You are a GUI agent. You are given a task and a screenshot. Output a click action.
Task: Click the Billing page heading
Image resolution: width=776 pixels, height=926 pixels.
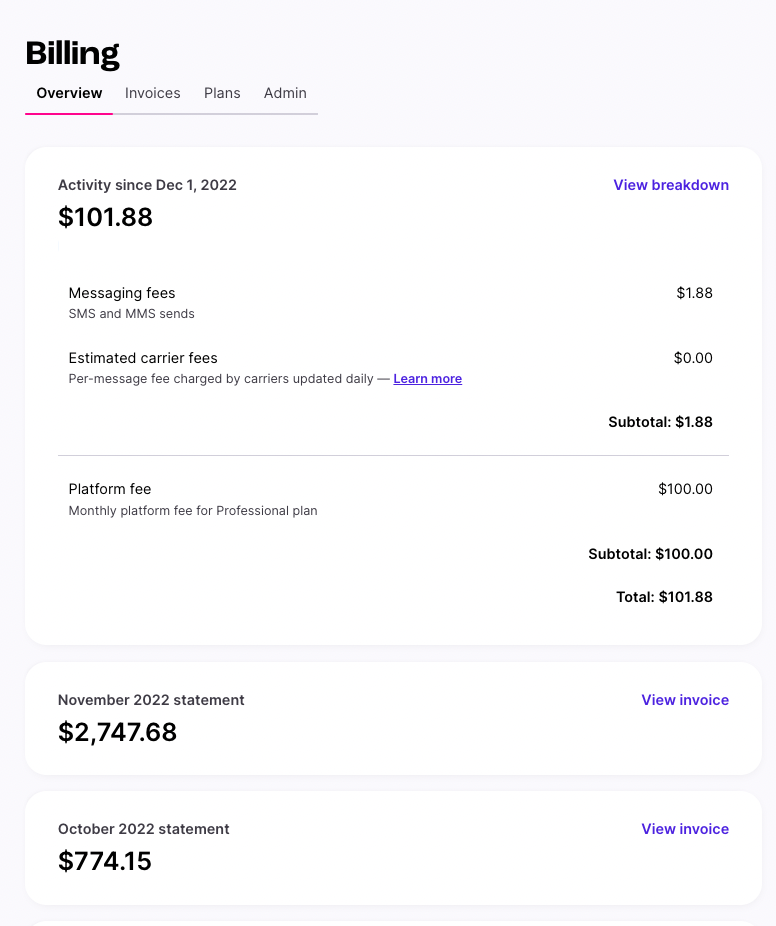pos(73,54)
